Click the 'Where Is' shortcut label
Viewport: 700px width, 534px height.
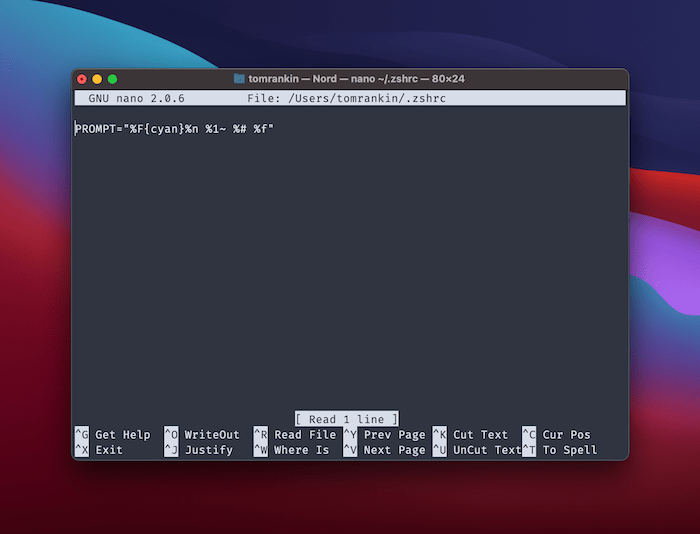click(x=301, y=450)
